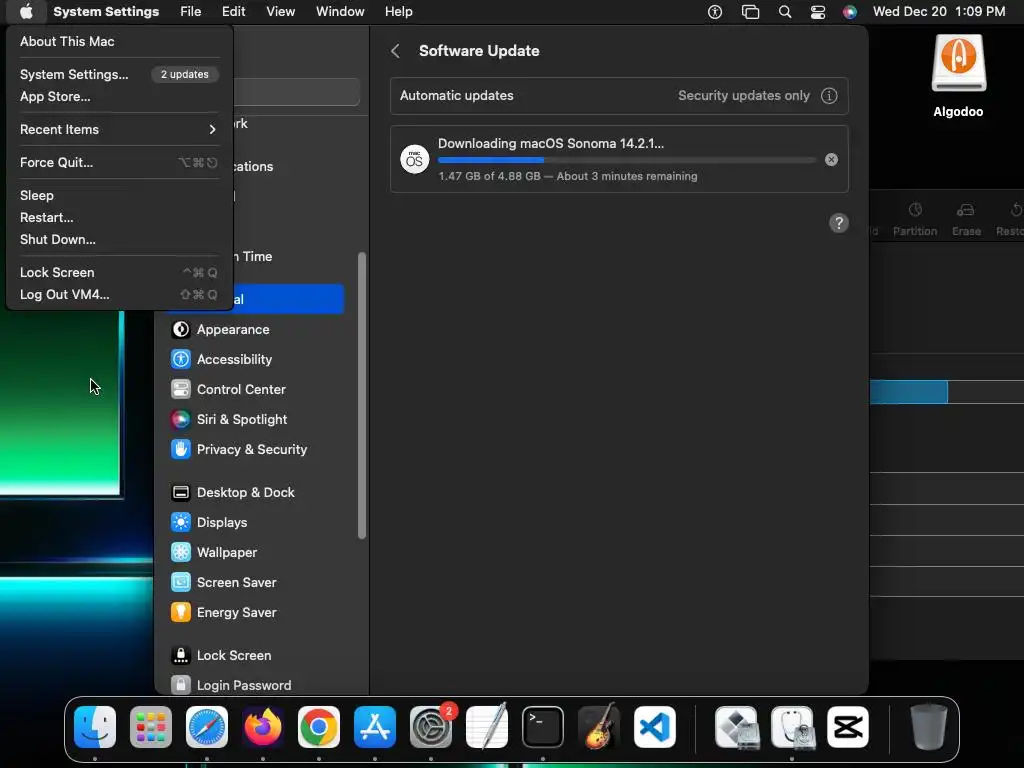
Task: Launch CapCut from the Dock
Action: 848,727
